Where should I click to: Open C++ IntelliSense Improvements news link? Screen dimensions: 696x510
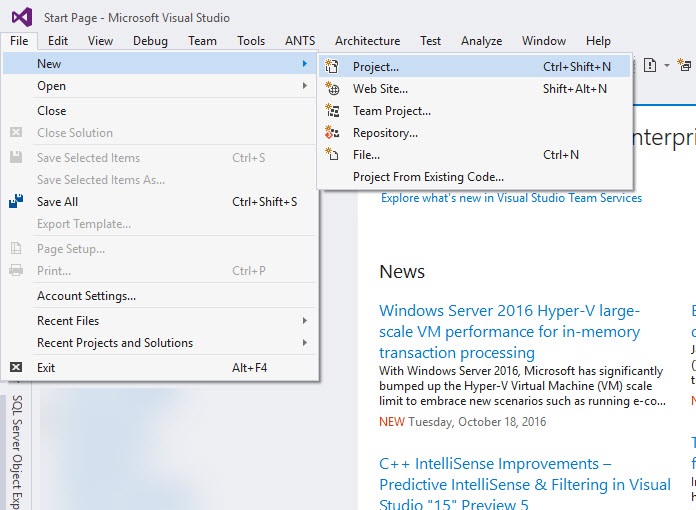525,484
